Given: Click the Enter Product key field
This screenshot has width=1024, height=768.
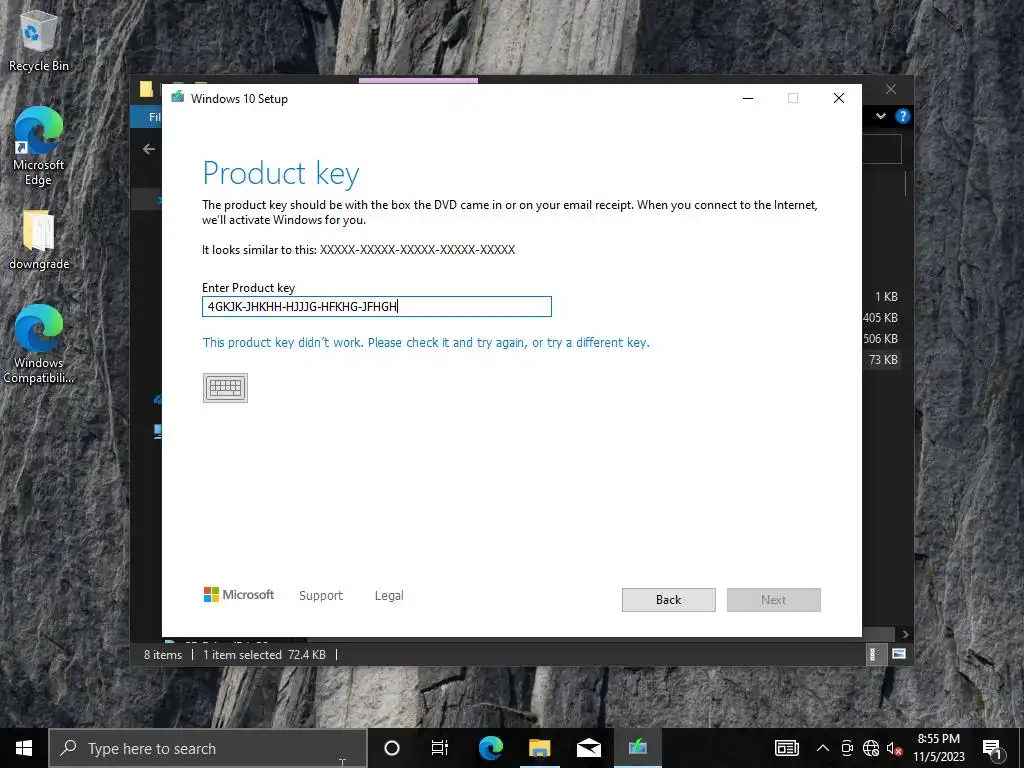Looking at the screenshot, I should pos(377,306).
